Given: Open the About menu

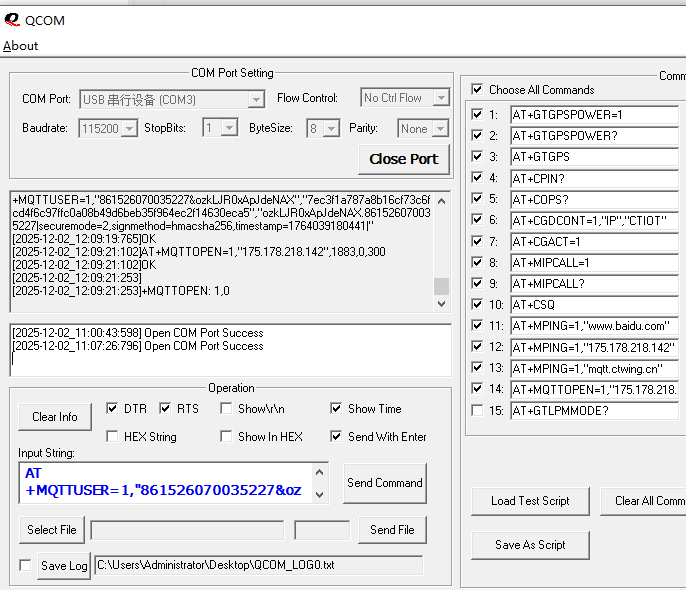Looking at the screenshot, I should (x=21, y=46).
